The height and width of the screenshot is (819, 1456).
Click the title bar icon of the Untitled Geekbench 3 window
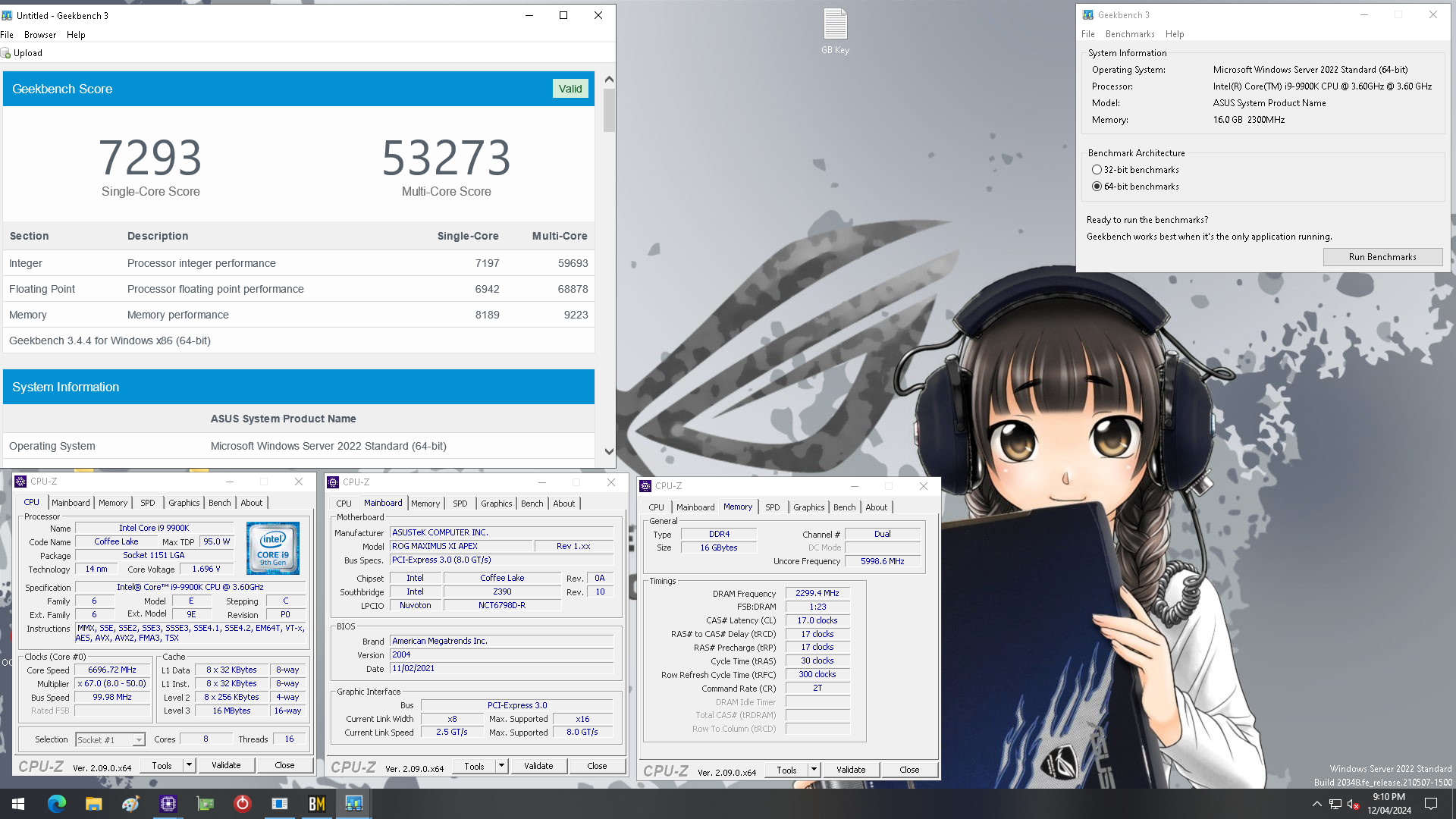tap(7, 15)
